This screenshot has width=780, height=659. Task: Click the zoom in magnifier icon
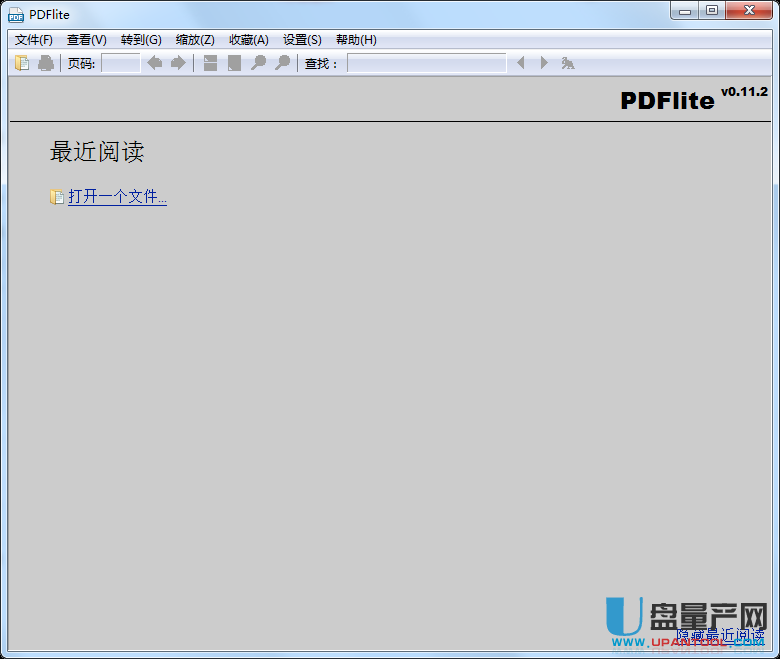click(x=282, y=63)
